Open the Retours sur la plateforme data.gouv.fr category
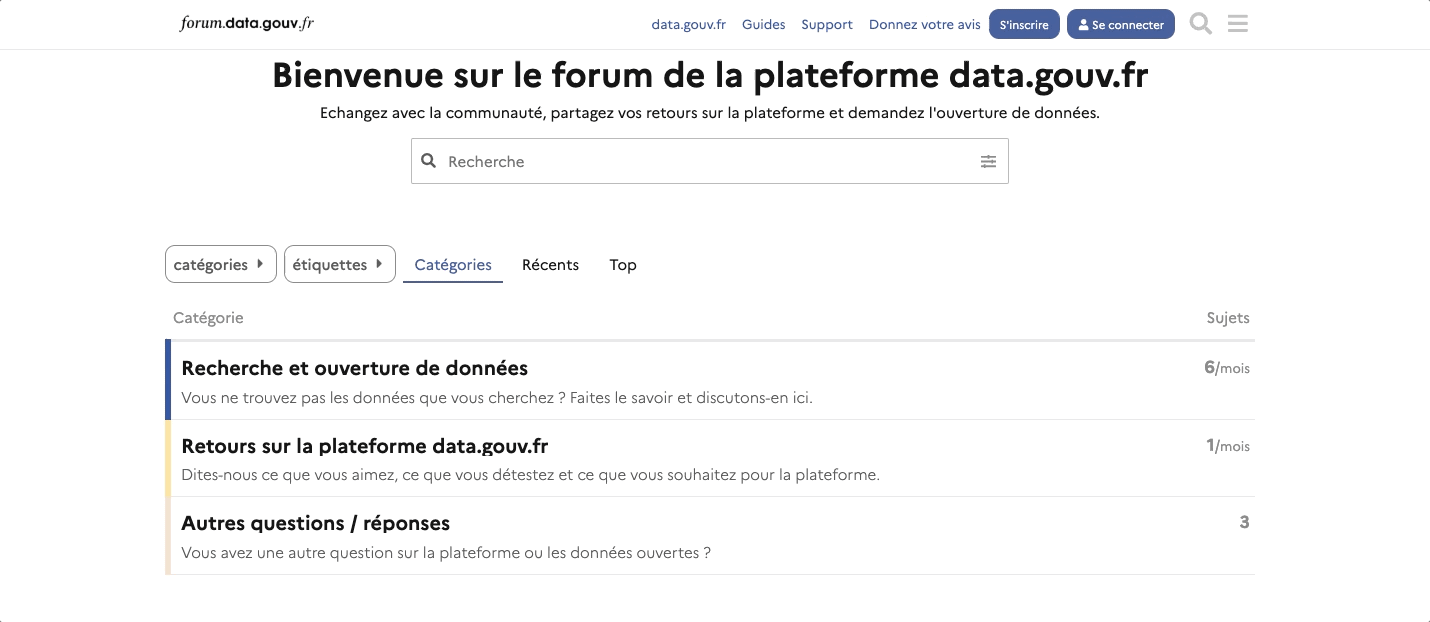 tap(364, 446)
